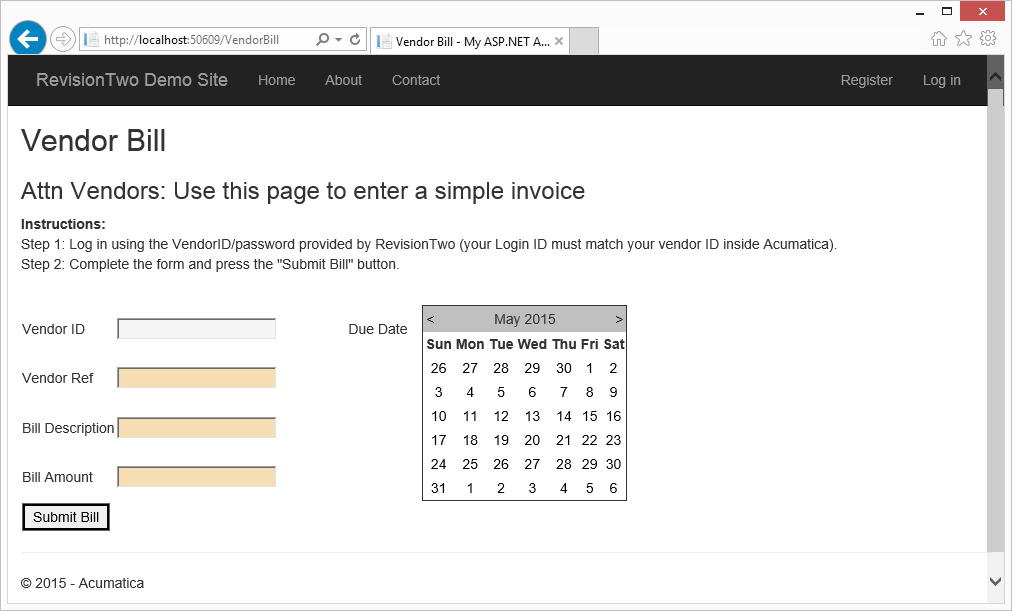Screen dimensions: 1012x611
Task: Click the browser Forward arrow button
Action: point(63,39)
